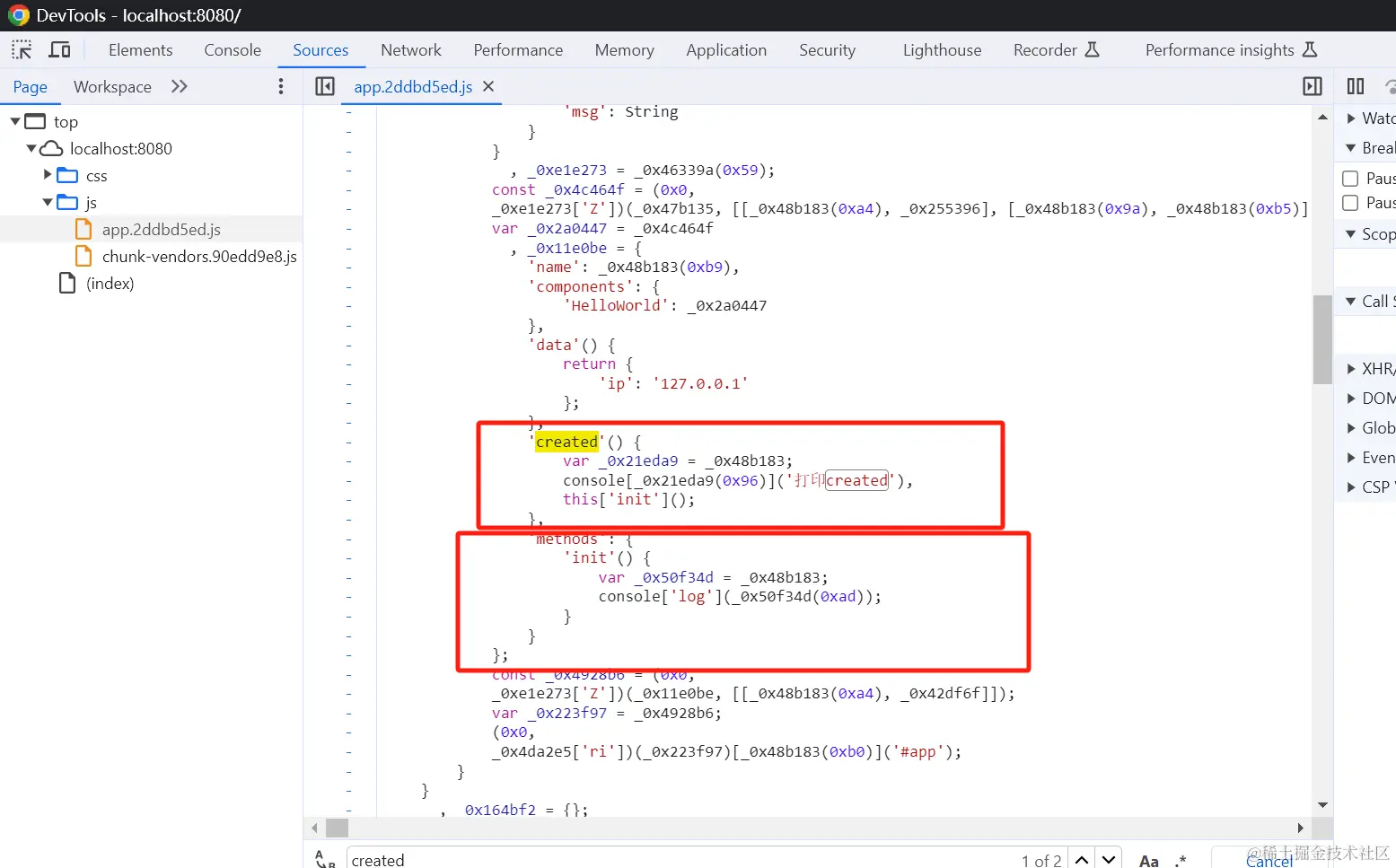Click the DevTools Chrome logo icon
The width and height of the screenshot is (1396, 868).
[18, 15]
